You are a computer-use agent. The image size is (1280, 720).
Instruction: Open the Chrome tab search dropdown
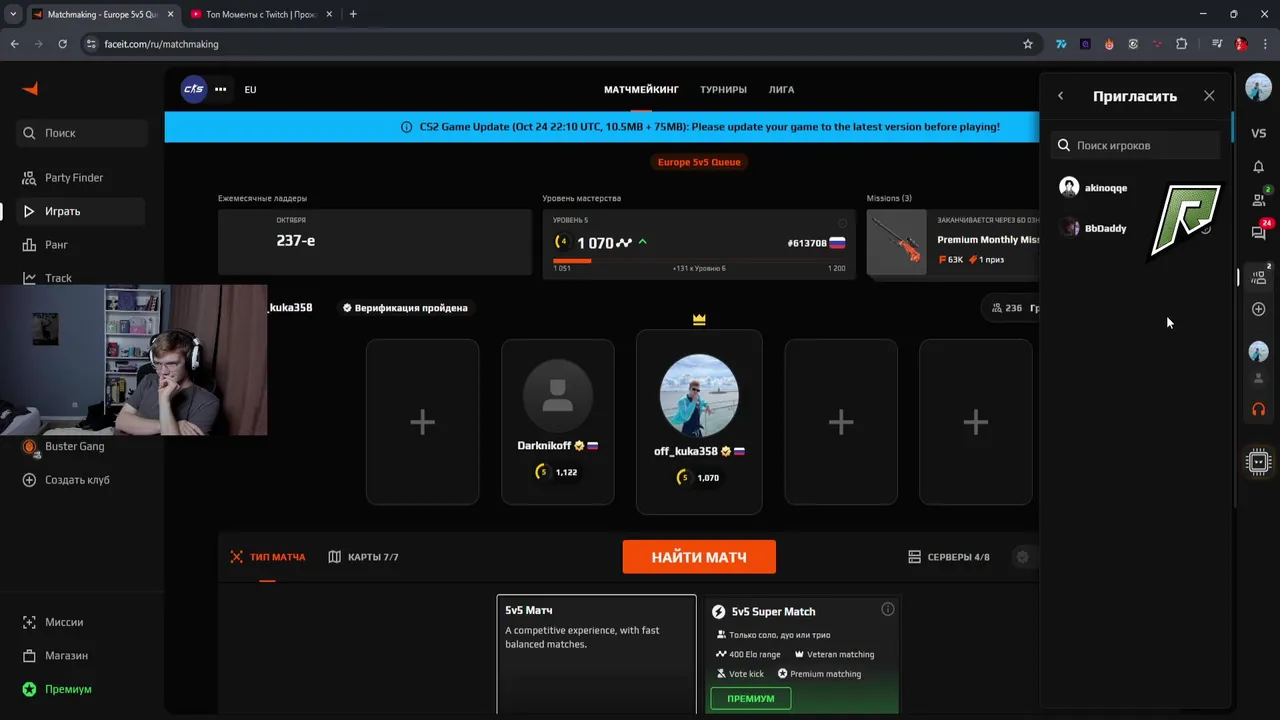[x=13, y=14]
